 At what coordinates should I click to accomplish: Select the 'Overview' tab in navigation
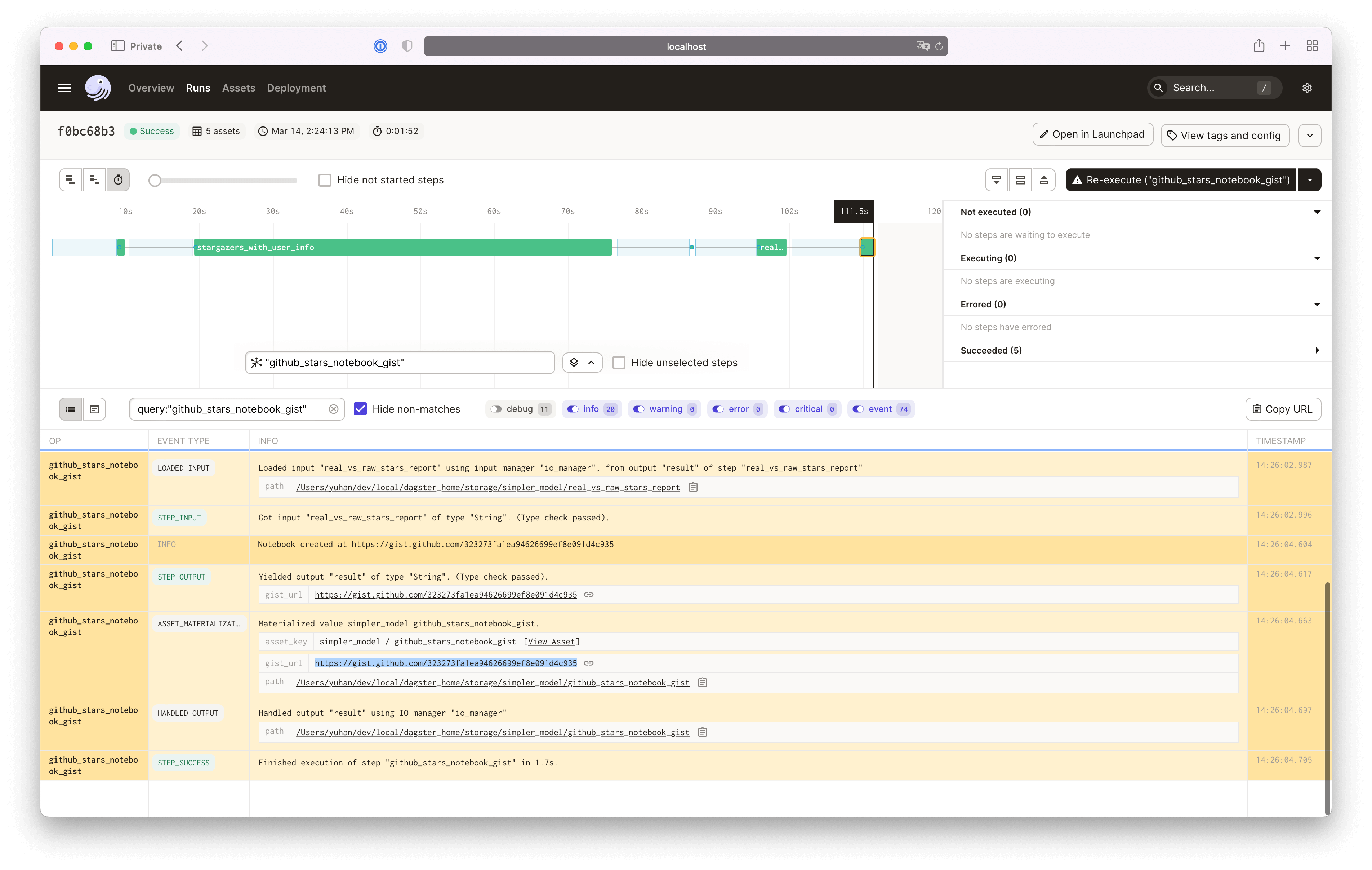[151, 87]
